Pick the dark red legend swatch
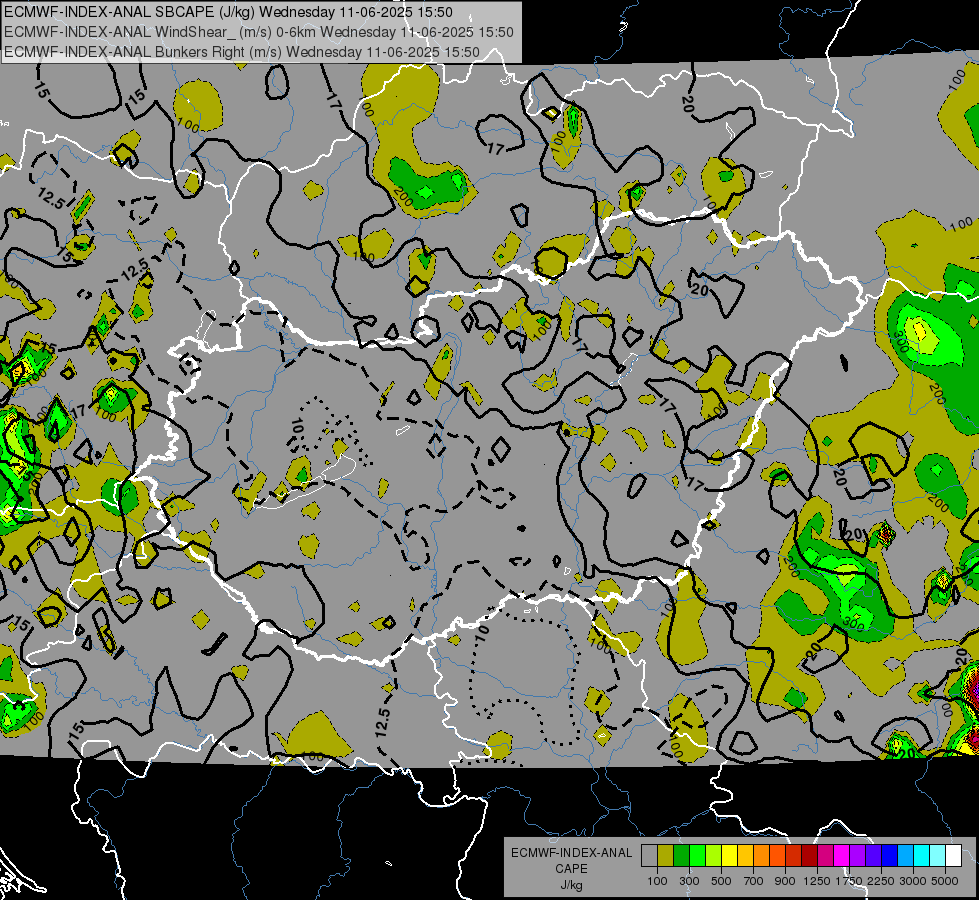979x900 pixels. pyautogui.click(x=810, y=855)
